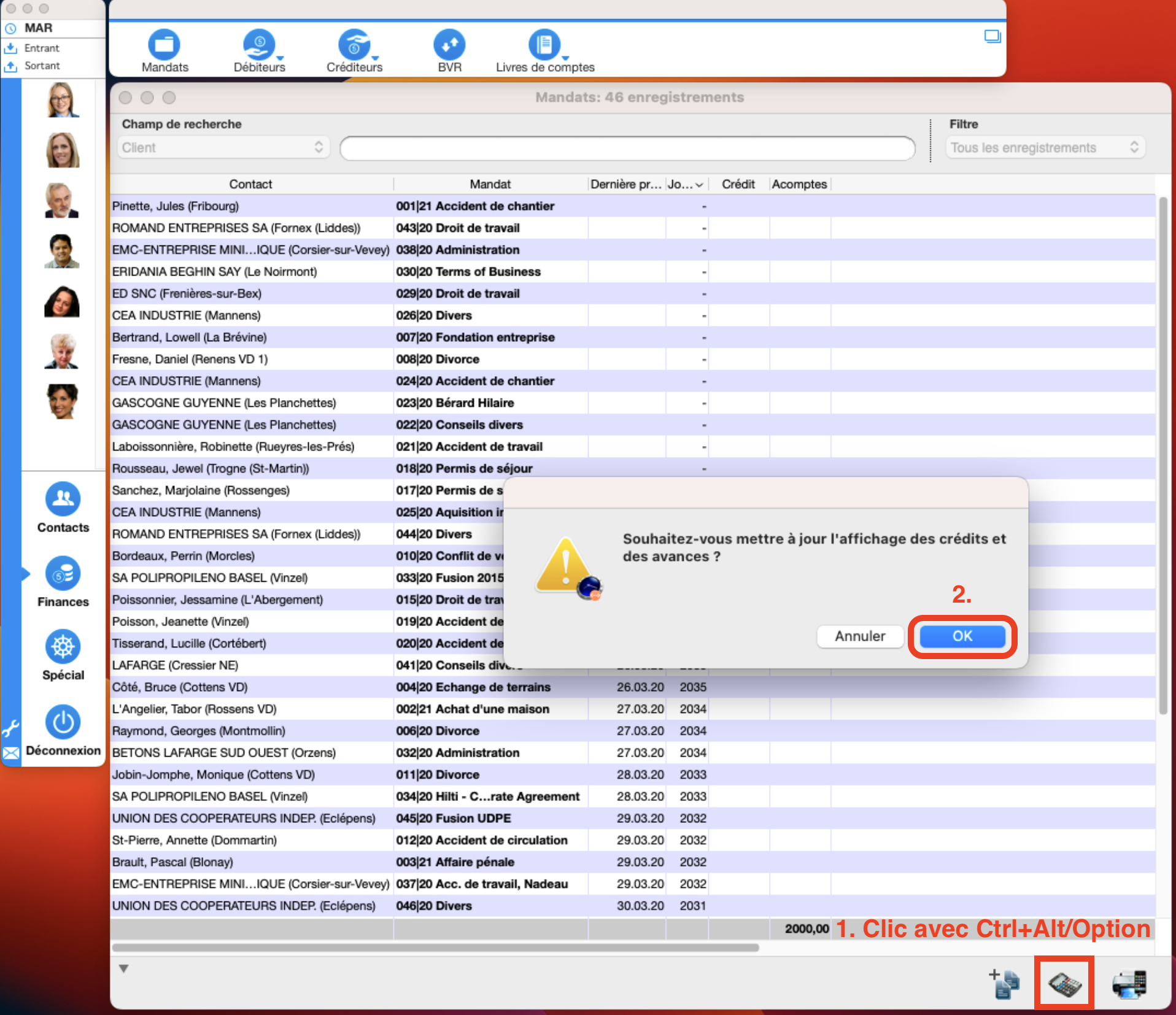This screenshot has width=1176, height=1015.
Task: Click the horizontal scrollbar below the table
Action: 435,947
